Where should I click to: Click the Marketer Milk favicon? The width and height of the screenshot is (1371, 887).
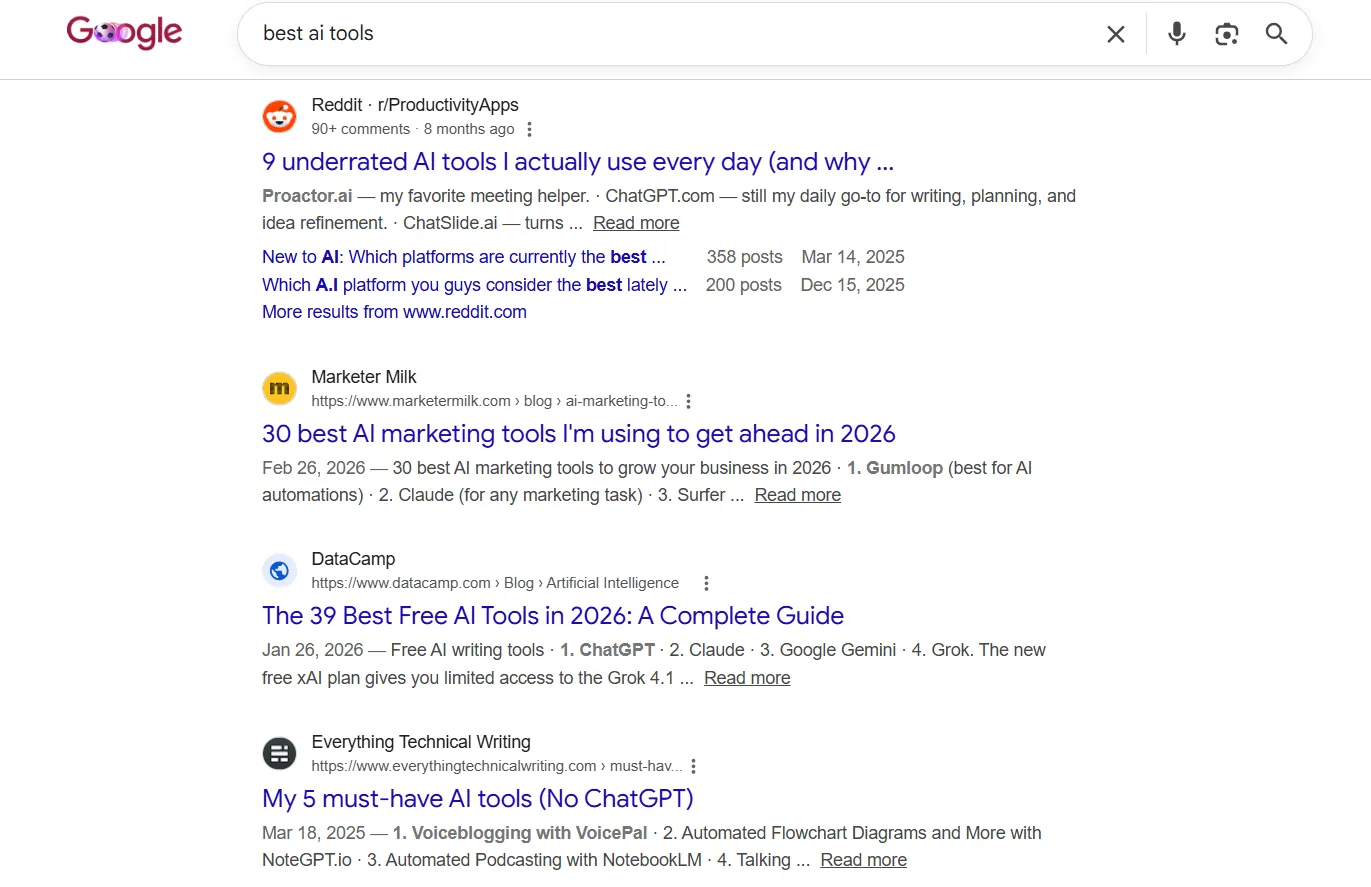280,388
